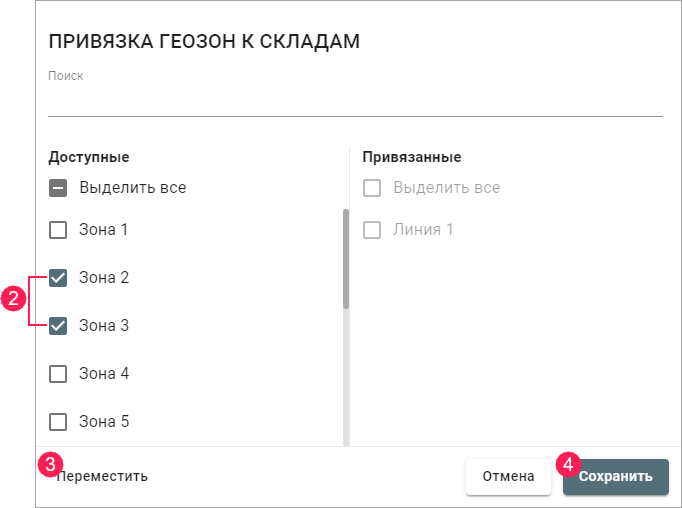Uncheck the Зона 3 checkbox

(58, 326)
